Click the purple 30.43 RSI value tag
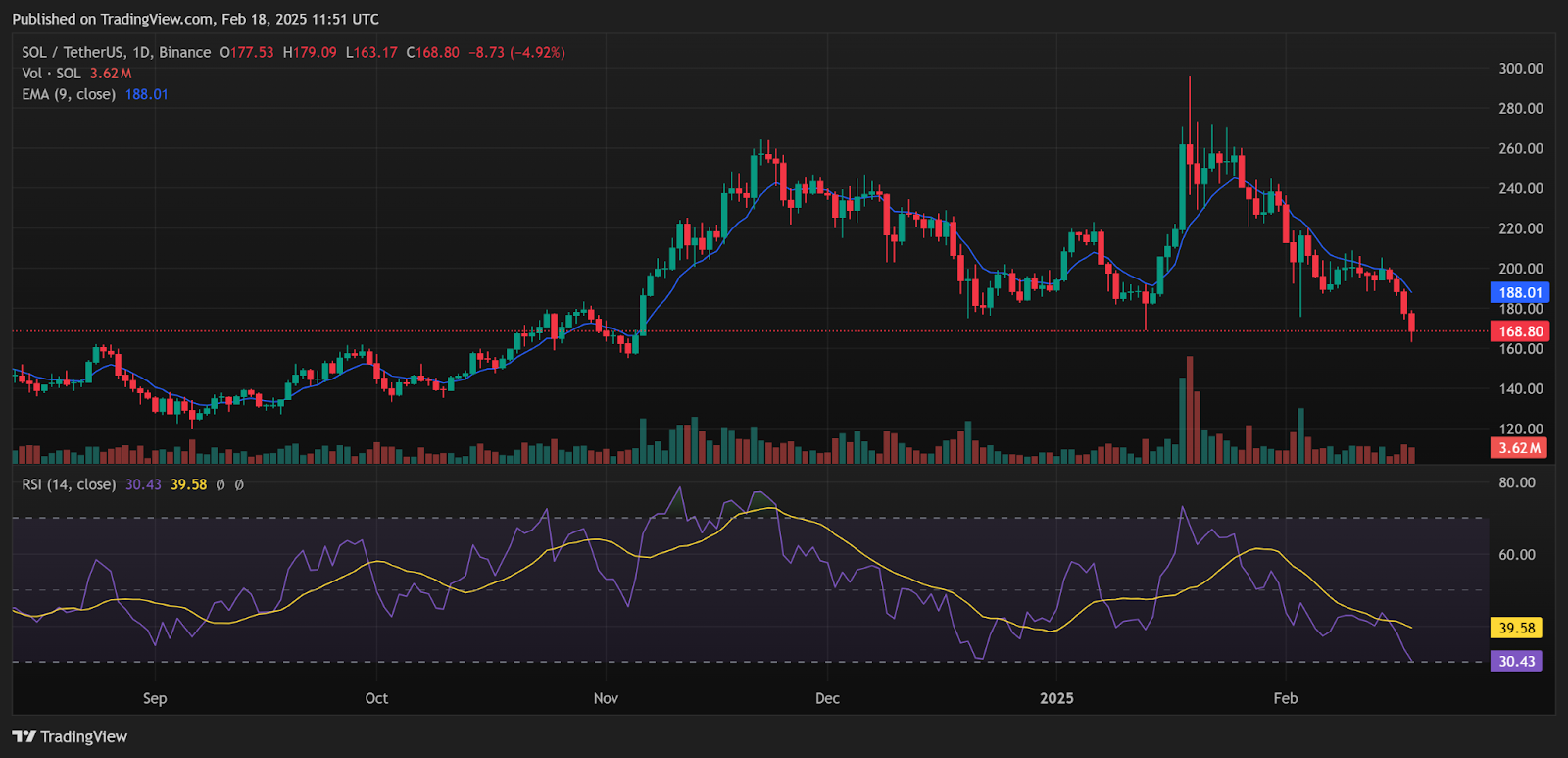The width and height of the screenshot is (1568, 758). [1516, 661]
